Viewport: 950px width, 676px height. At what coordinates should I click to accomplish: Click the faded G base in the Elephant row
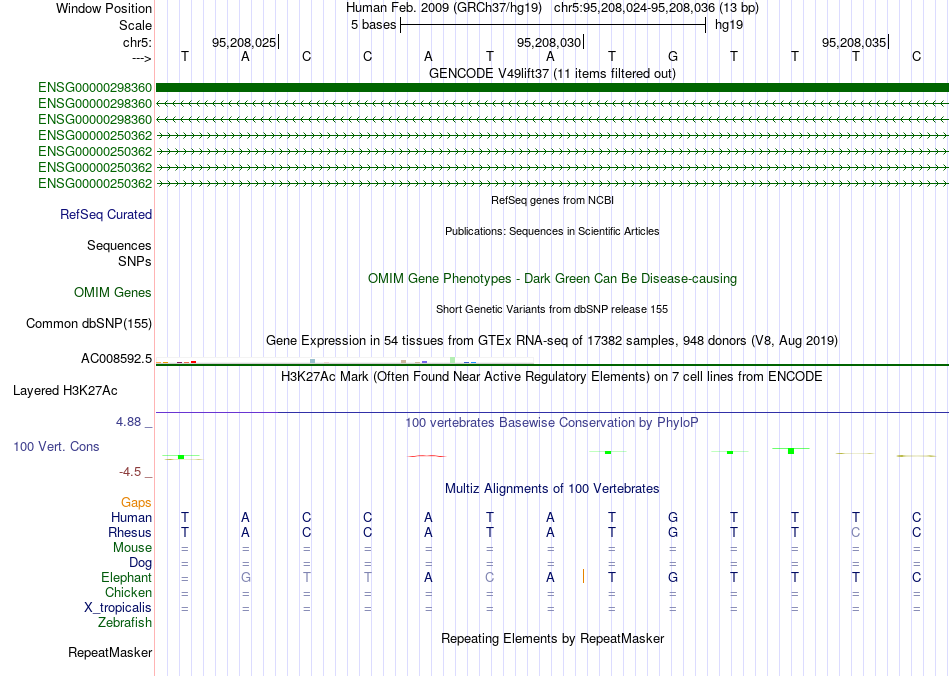[245, 577]
